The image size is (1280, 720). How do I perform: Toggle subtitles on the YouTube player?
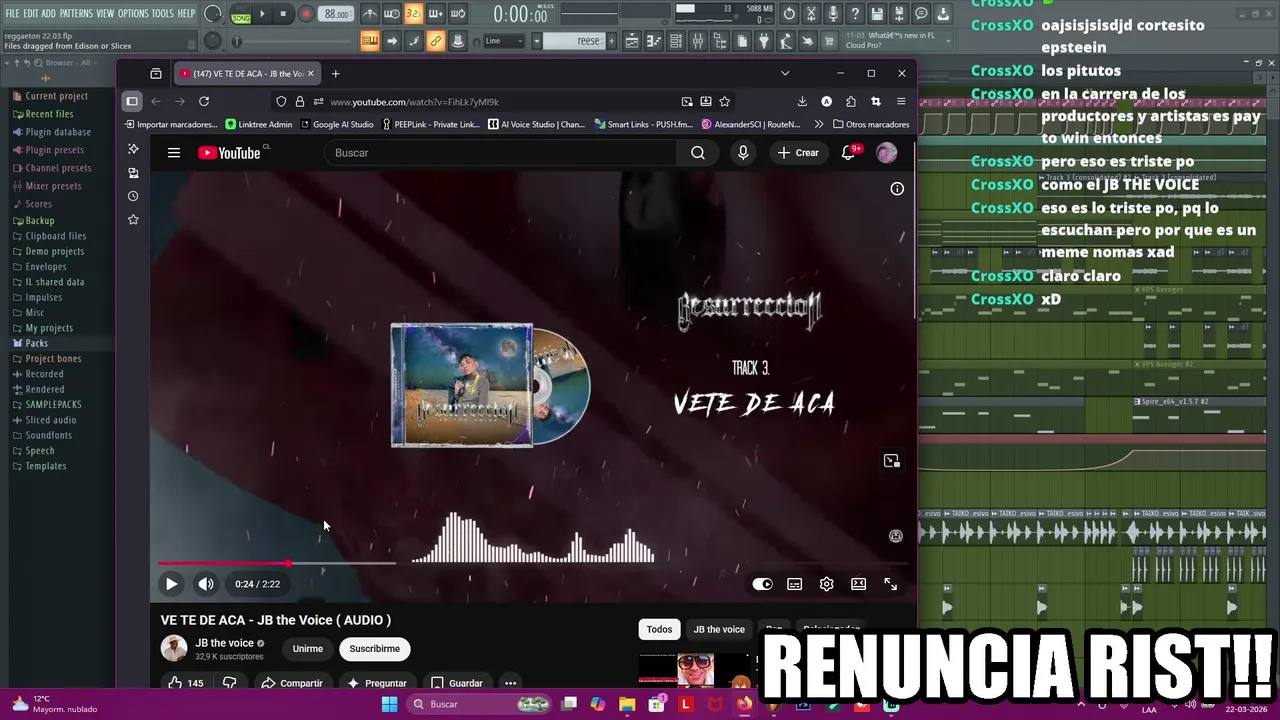(x=794, y=584)
